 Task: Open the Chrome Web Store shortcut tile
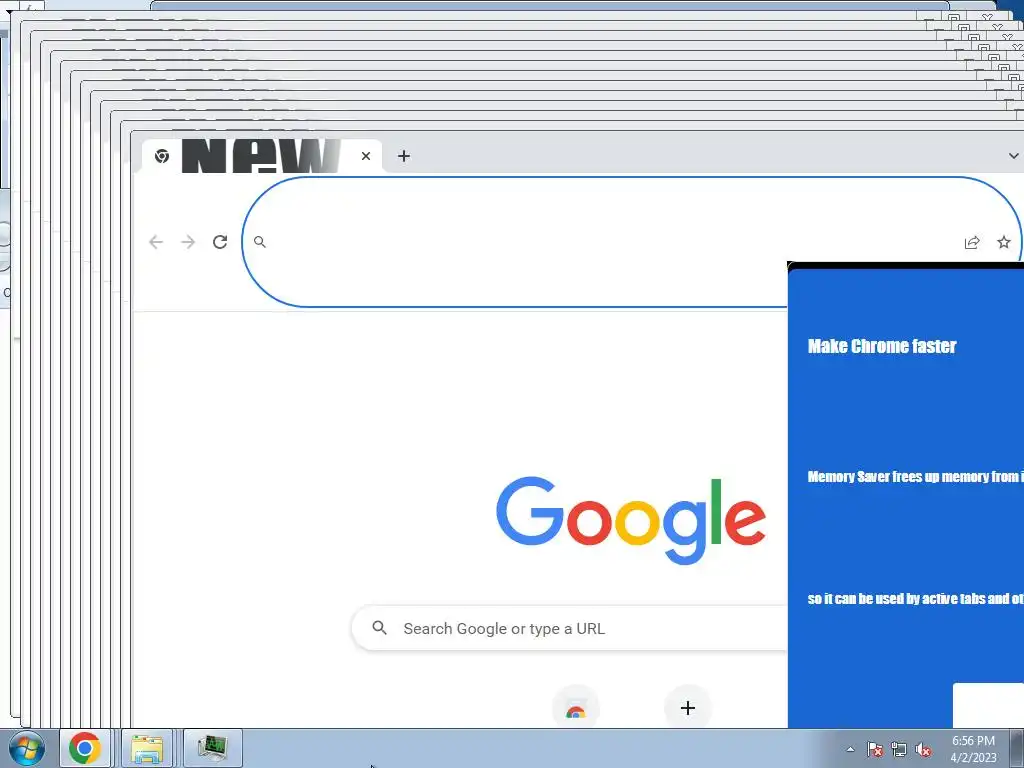pyautogui.click(x=575, y=708)
